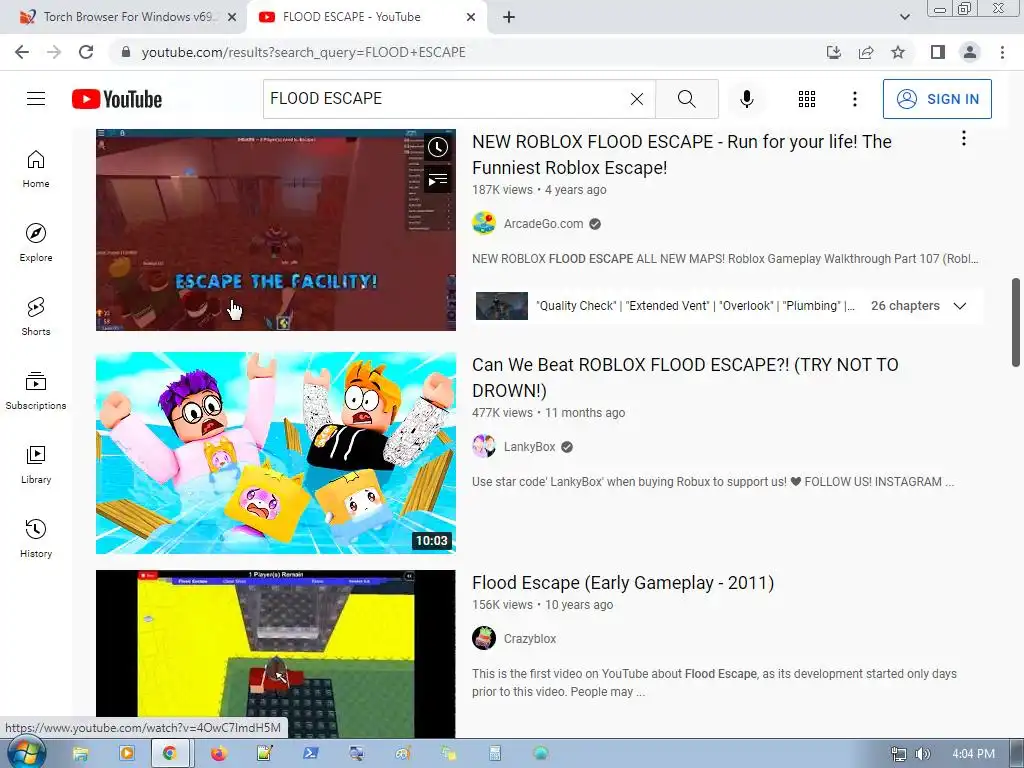Click the ArcadeGo.com channel avatar

coord(484,223)
